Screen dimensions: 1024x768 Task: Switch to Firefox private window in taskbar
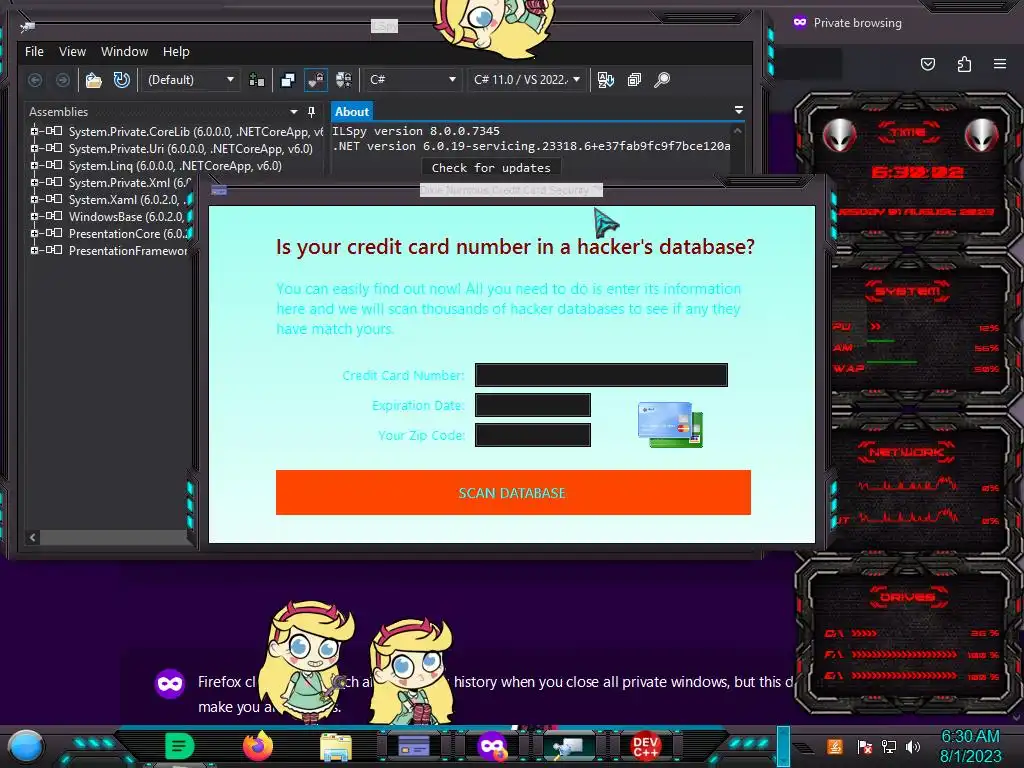click(492, 746)
